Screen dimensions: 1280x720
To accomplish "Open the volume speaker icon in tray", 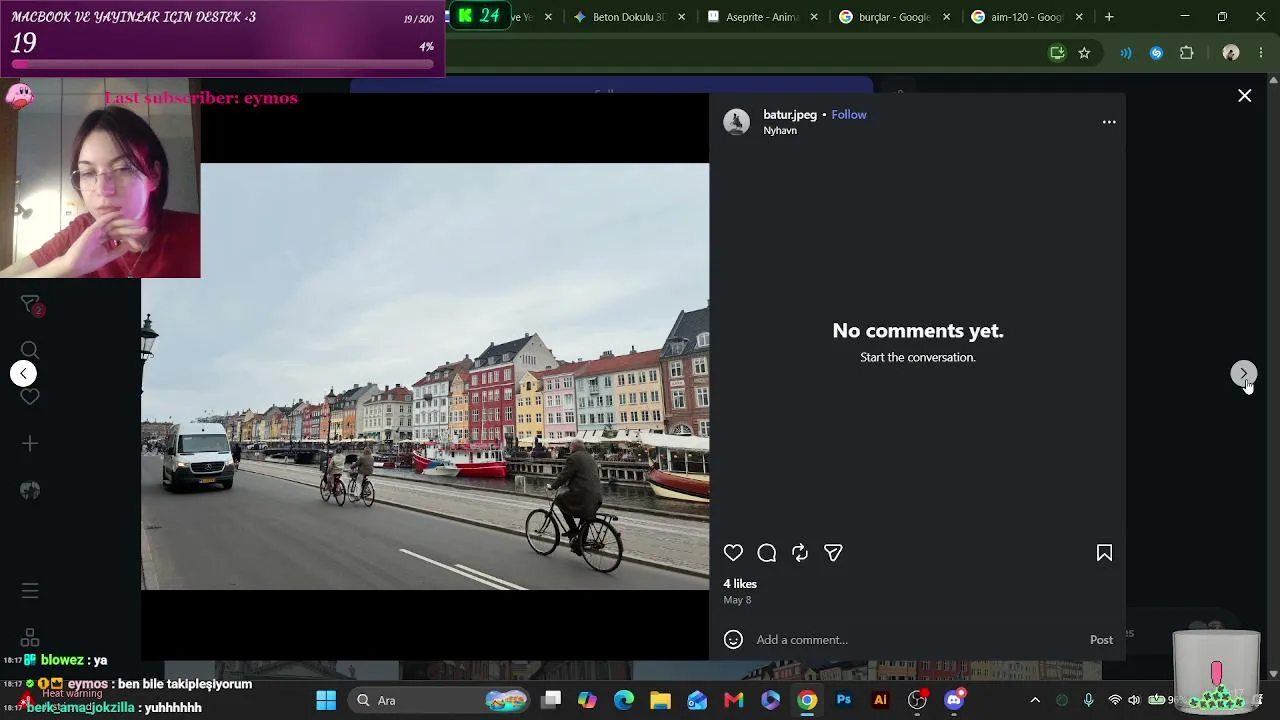I will click(x=1134, y=700).
